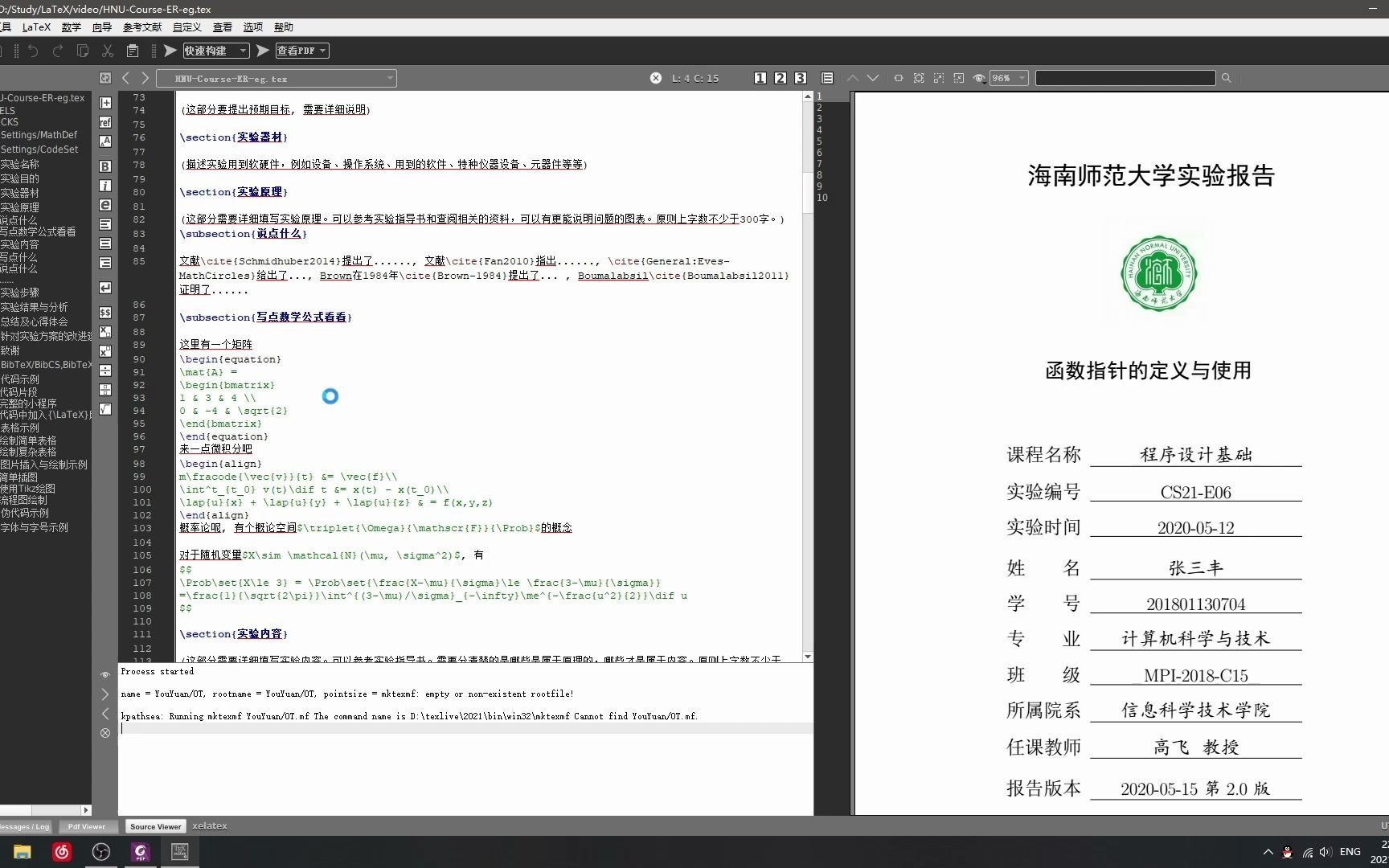Screen dimensions: 1389x868
Task: Go to next PDF page arrow
Action: coord(873,78)
